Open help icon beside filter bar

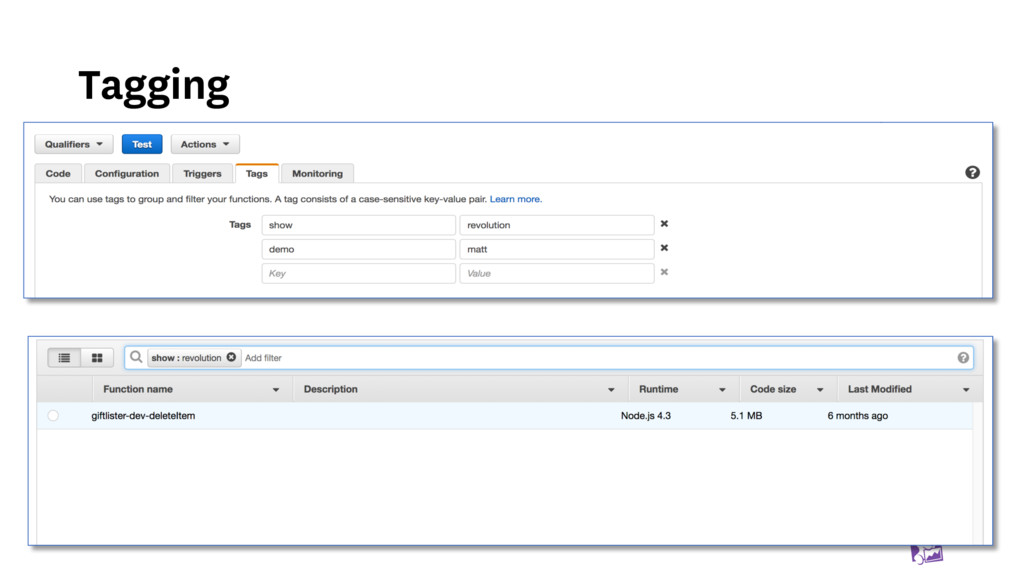[x=963, y=357]
